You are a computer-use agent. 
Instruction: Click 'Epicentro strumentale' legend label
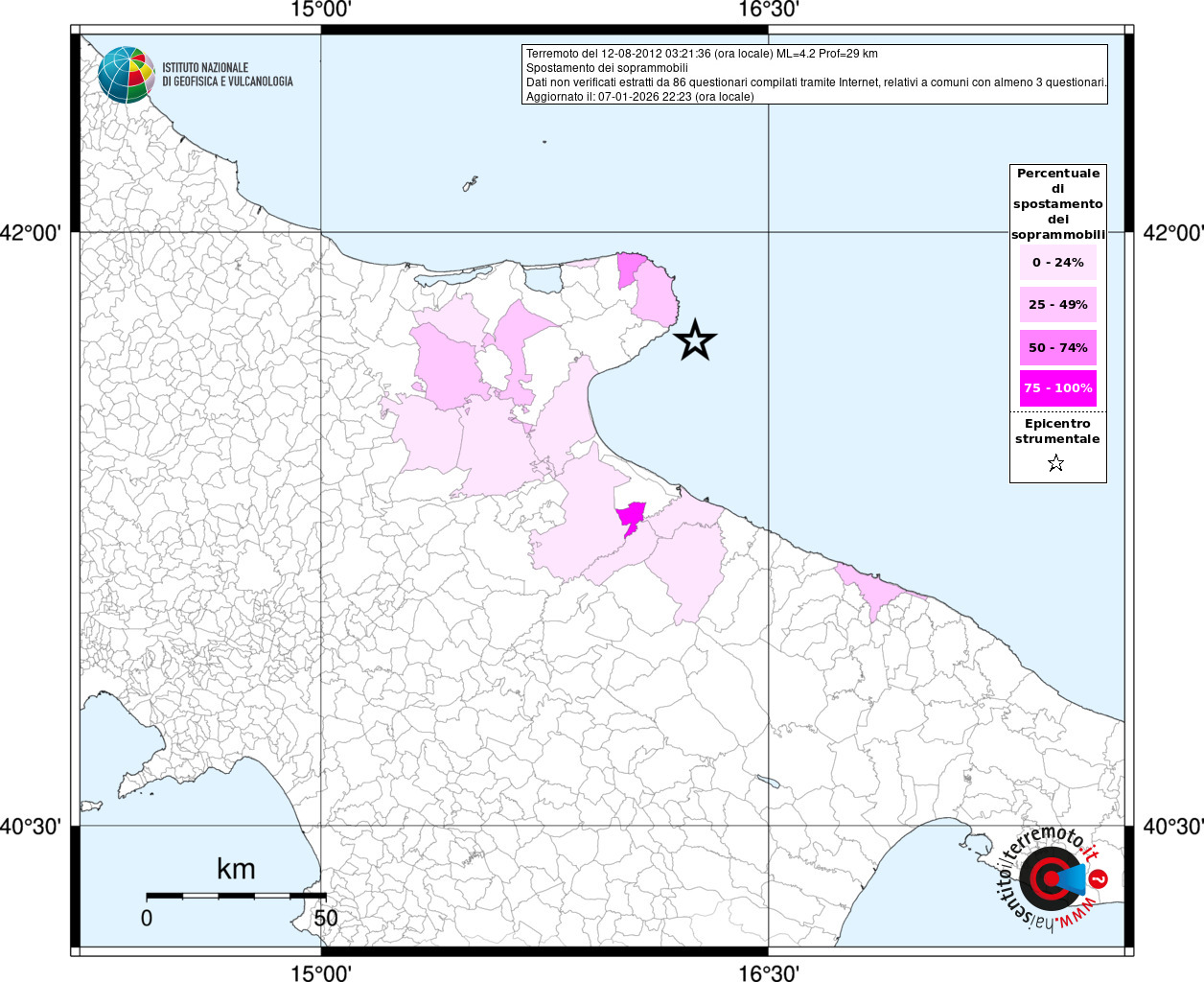pos(1057,431)
